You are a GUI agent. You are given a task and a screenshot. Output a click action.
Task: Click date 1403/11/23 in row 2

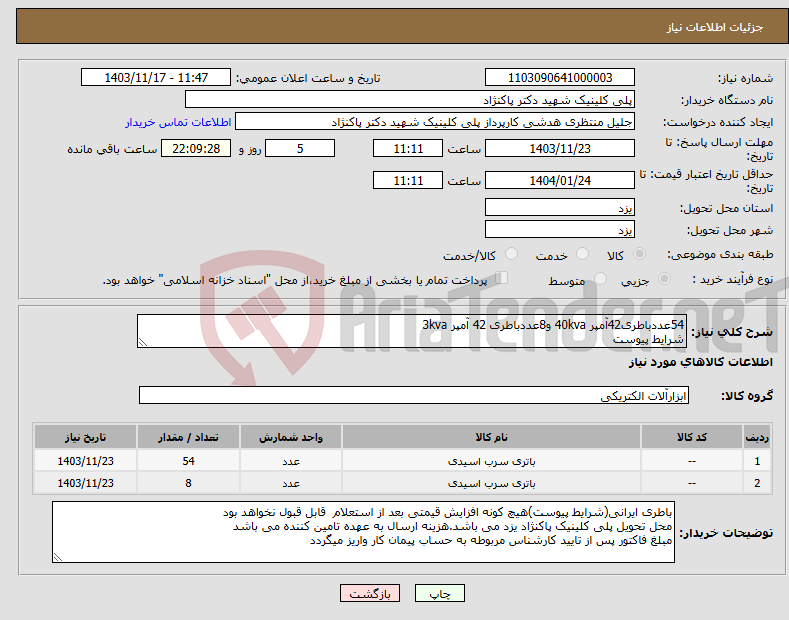pyautogui.click(x=86, y=483)
